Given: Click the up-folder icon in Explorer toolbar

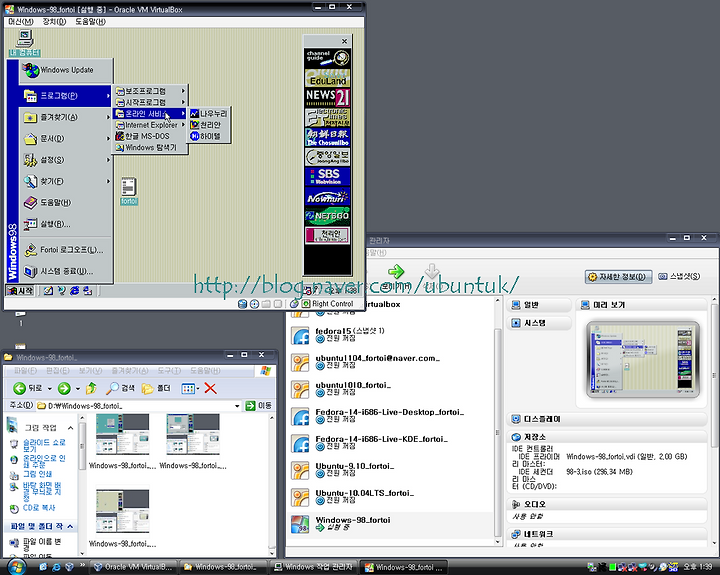Looking at the screenshot, I should tap(91, 389).
